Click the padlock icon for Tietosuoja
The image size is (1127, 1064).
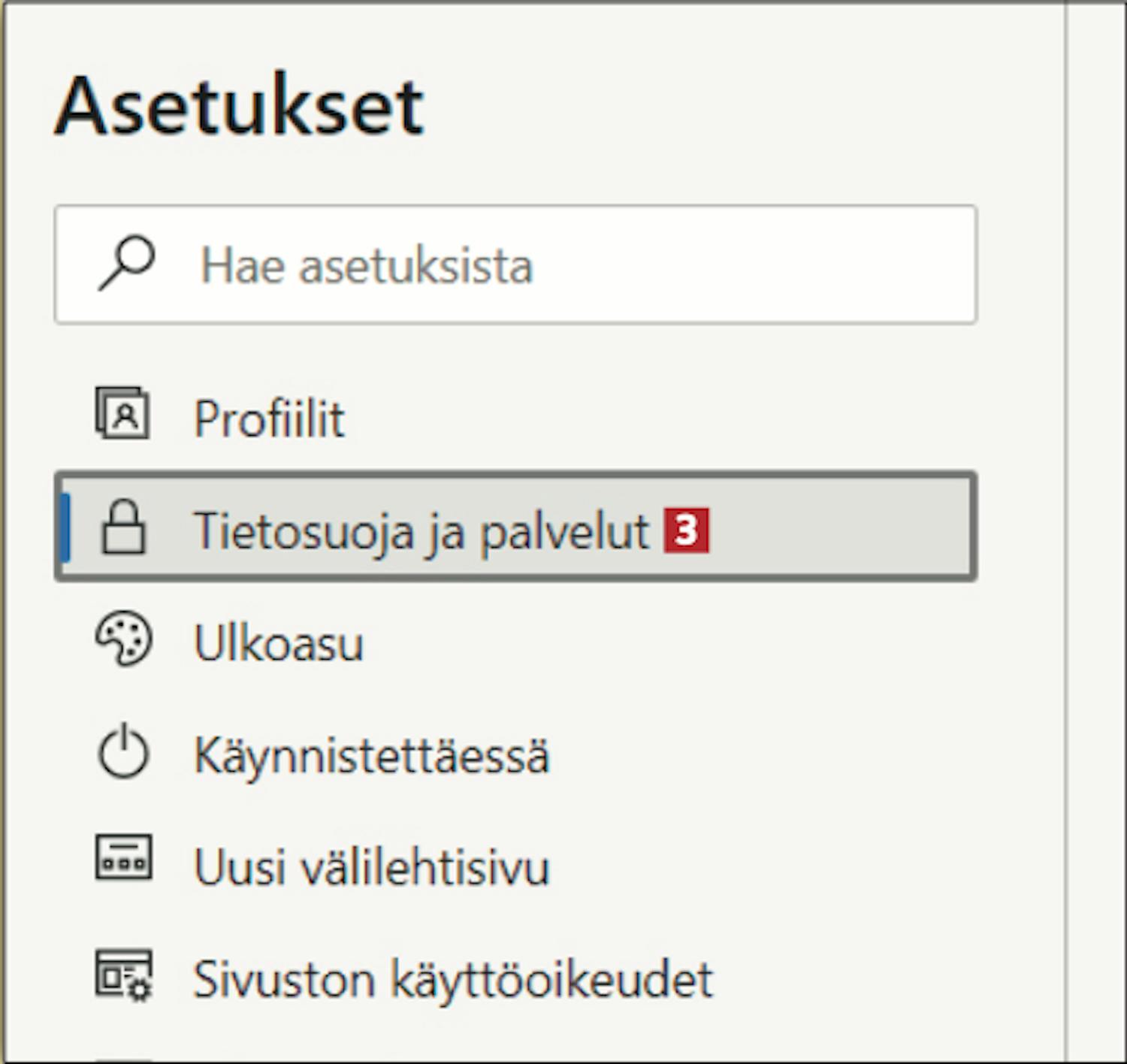[x=123, y=527]
